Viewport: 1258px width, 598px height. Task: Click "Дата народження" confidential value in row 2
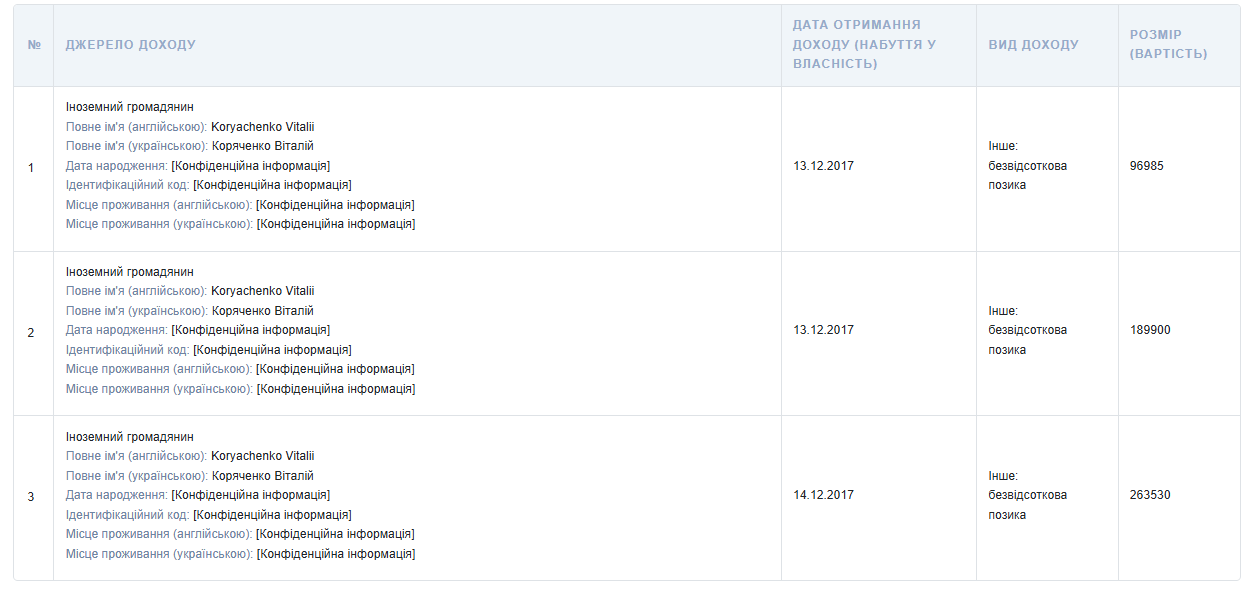[x=250, y=330]
